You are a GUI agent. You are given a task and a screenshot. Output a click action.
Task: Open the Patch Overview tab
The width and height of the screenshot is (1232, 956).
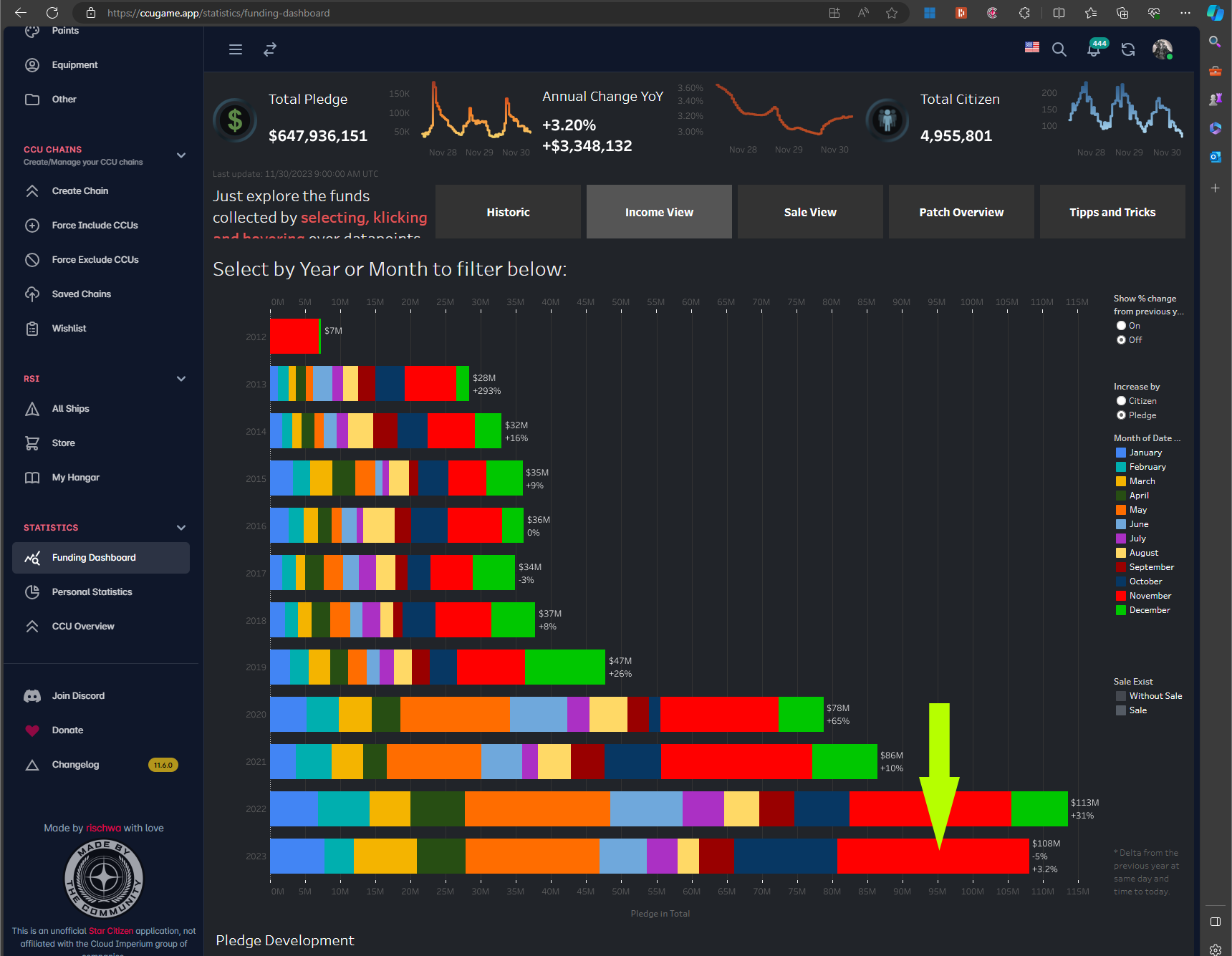pos(961,212)
